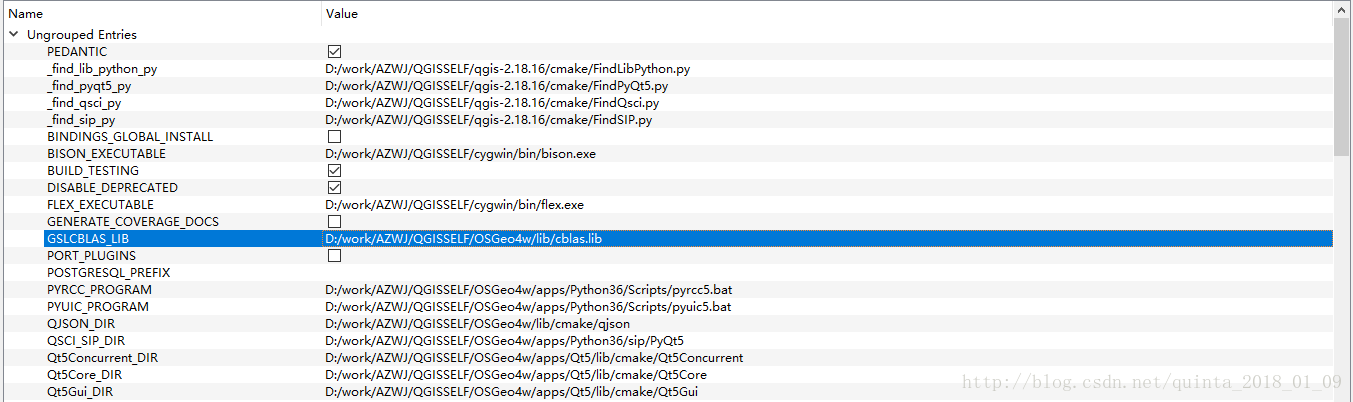Select the PYUIC_PROGRAM entry name
Screen dimensions: 1353x402
[98, 307]
